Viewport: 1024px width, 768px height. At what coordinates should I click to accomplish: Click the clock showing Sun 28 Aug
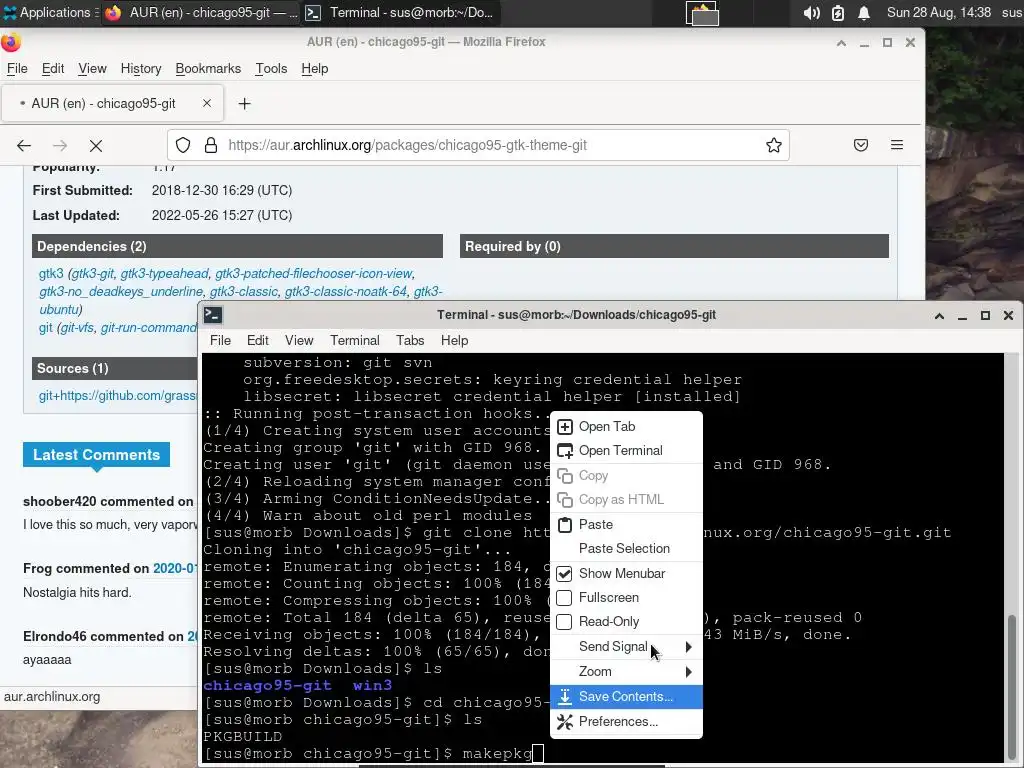(938, 12)
